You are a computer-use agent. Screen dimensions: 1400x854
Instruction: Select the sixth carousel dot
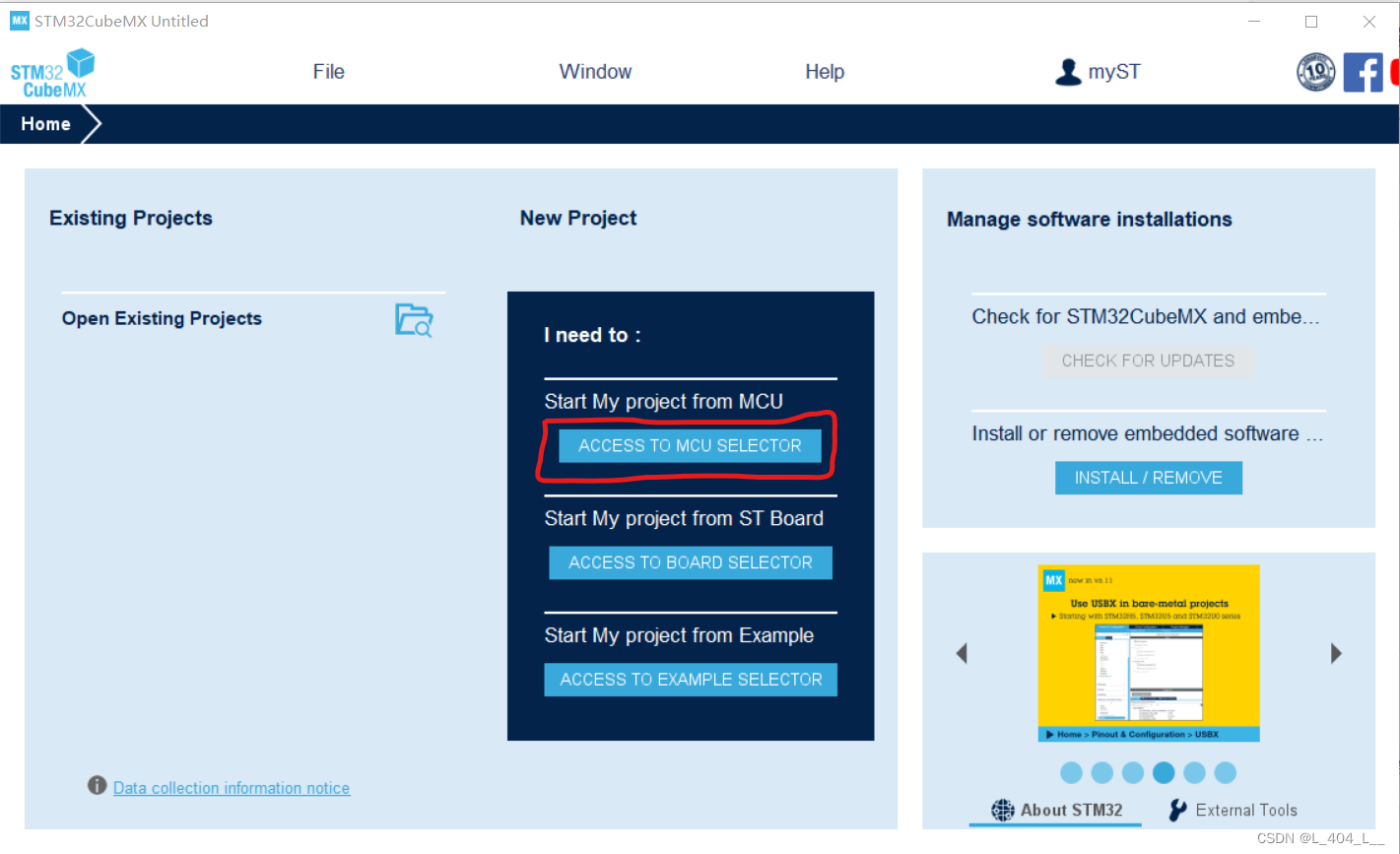click(x=1225, y=773)
